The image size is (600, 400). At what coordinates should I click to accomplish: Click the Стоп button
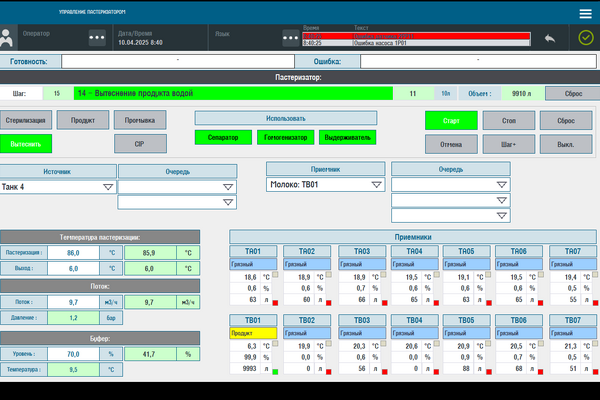click(x=509, y=121)
